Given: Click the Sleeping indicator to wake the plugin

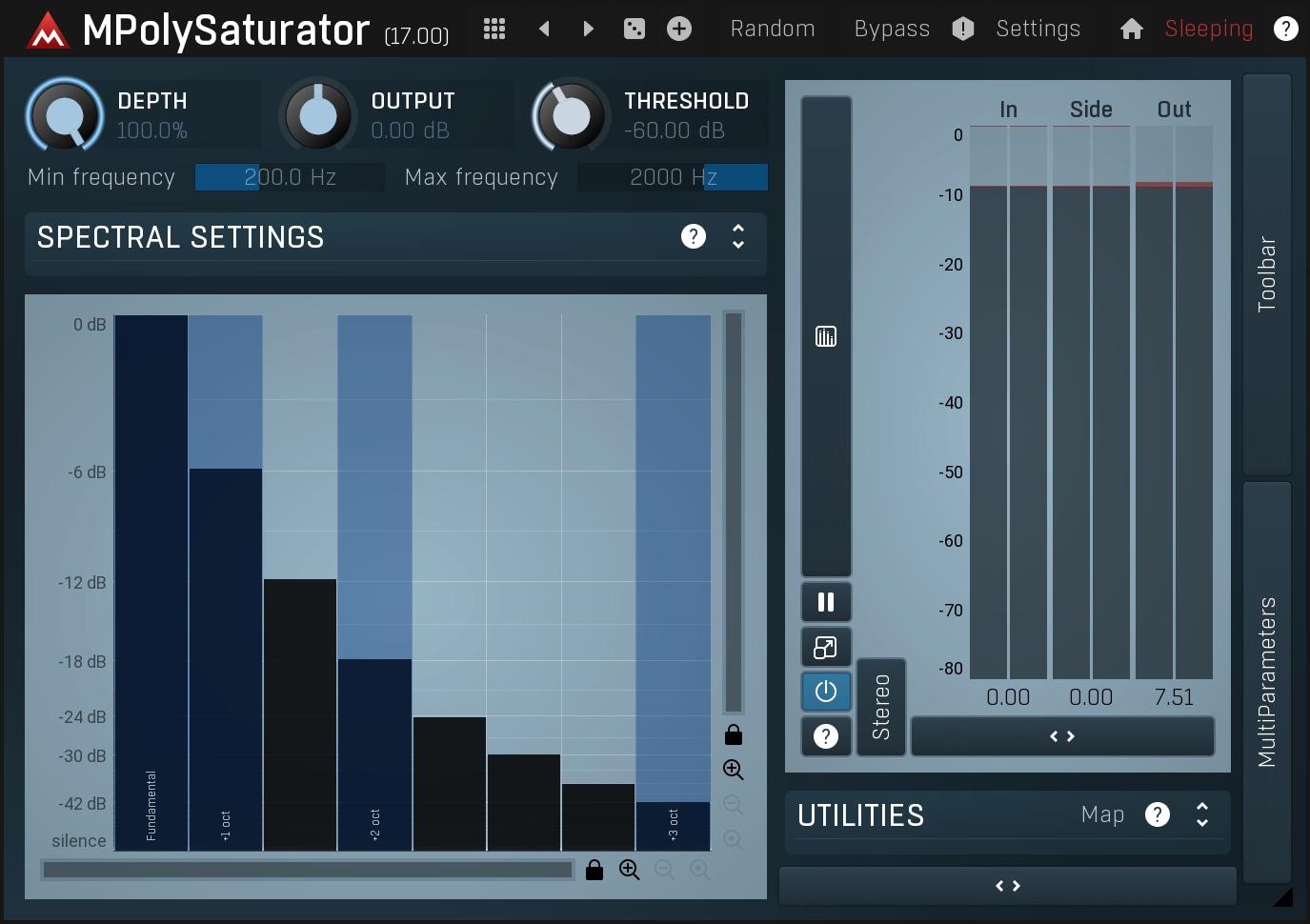Looking at the screenshot, I should click(x=1208, y=29).
